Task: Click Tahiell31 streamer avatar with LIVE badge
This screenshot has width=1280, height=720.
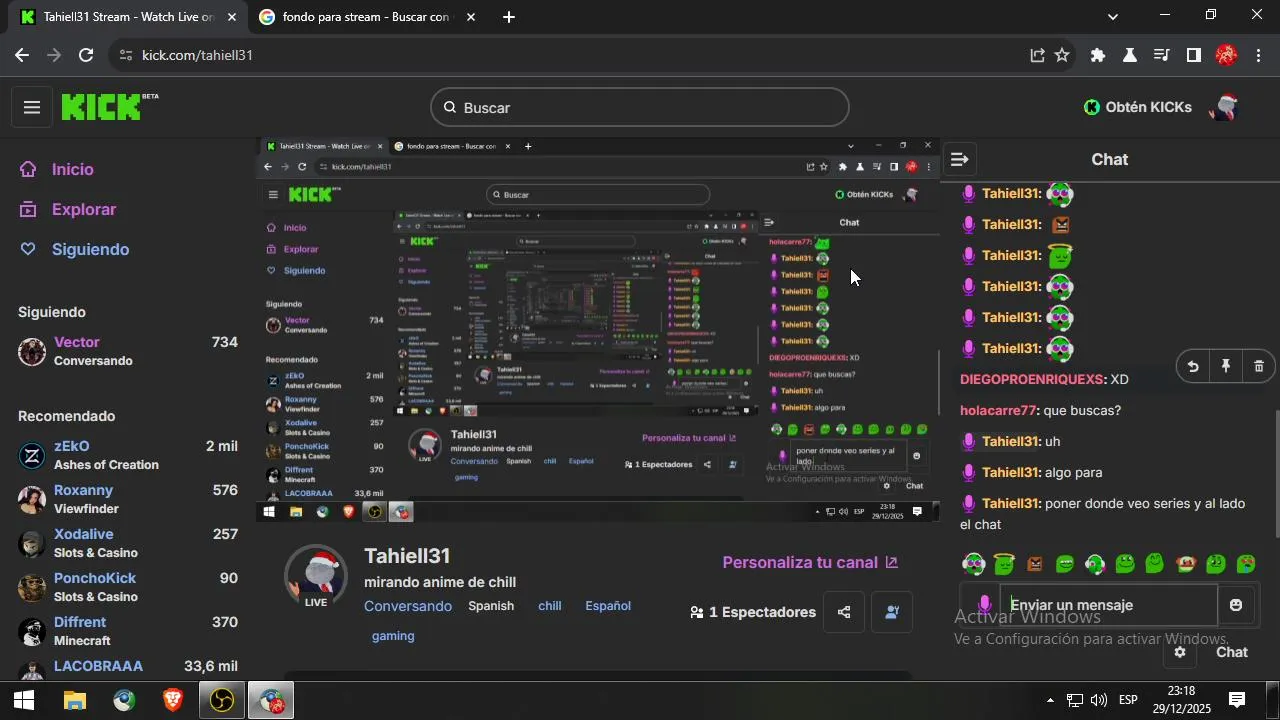Action: click(316, 578)
